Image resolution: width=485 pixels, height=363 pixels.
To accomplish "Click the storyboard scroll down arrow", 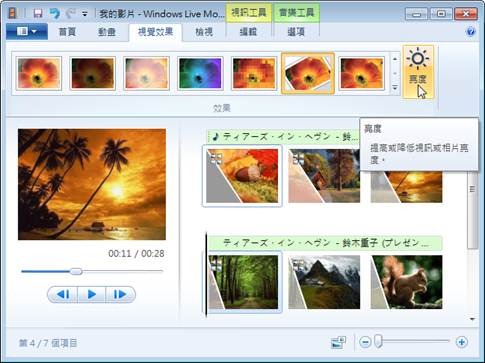I will [x=472, y=319].
